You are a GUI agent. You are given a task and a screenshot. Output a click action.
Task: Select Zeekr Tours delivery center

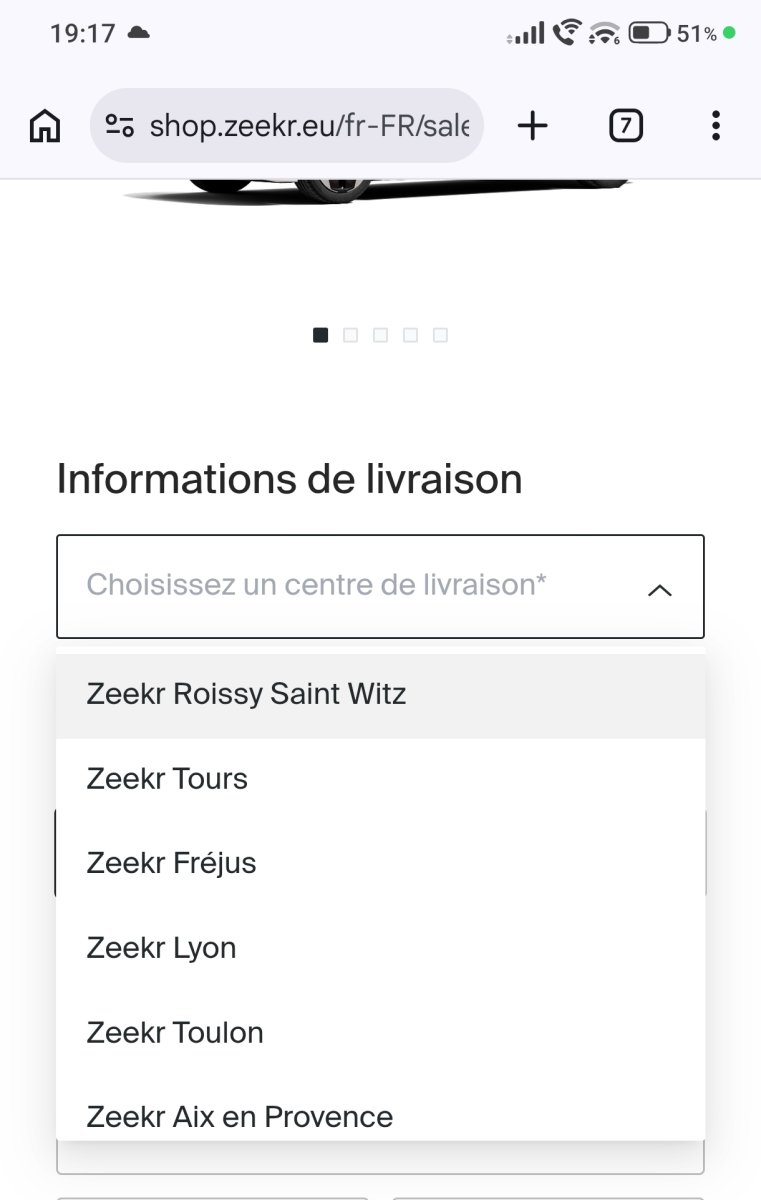coord(380,779)
